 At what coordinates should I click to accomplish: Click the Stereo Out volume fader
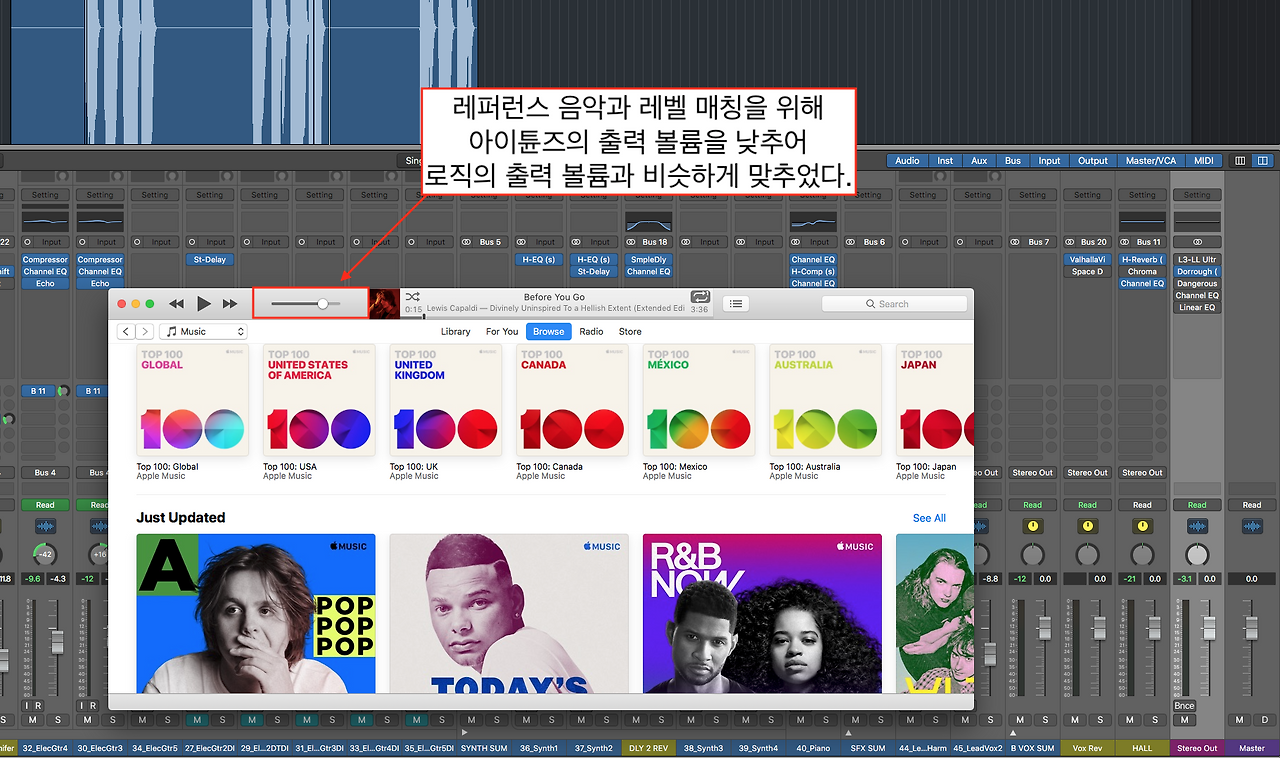click(x=1209, y=629)
